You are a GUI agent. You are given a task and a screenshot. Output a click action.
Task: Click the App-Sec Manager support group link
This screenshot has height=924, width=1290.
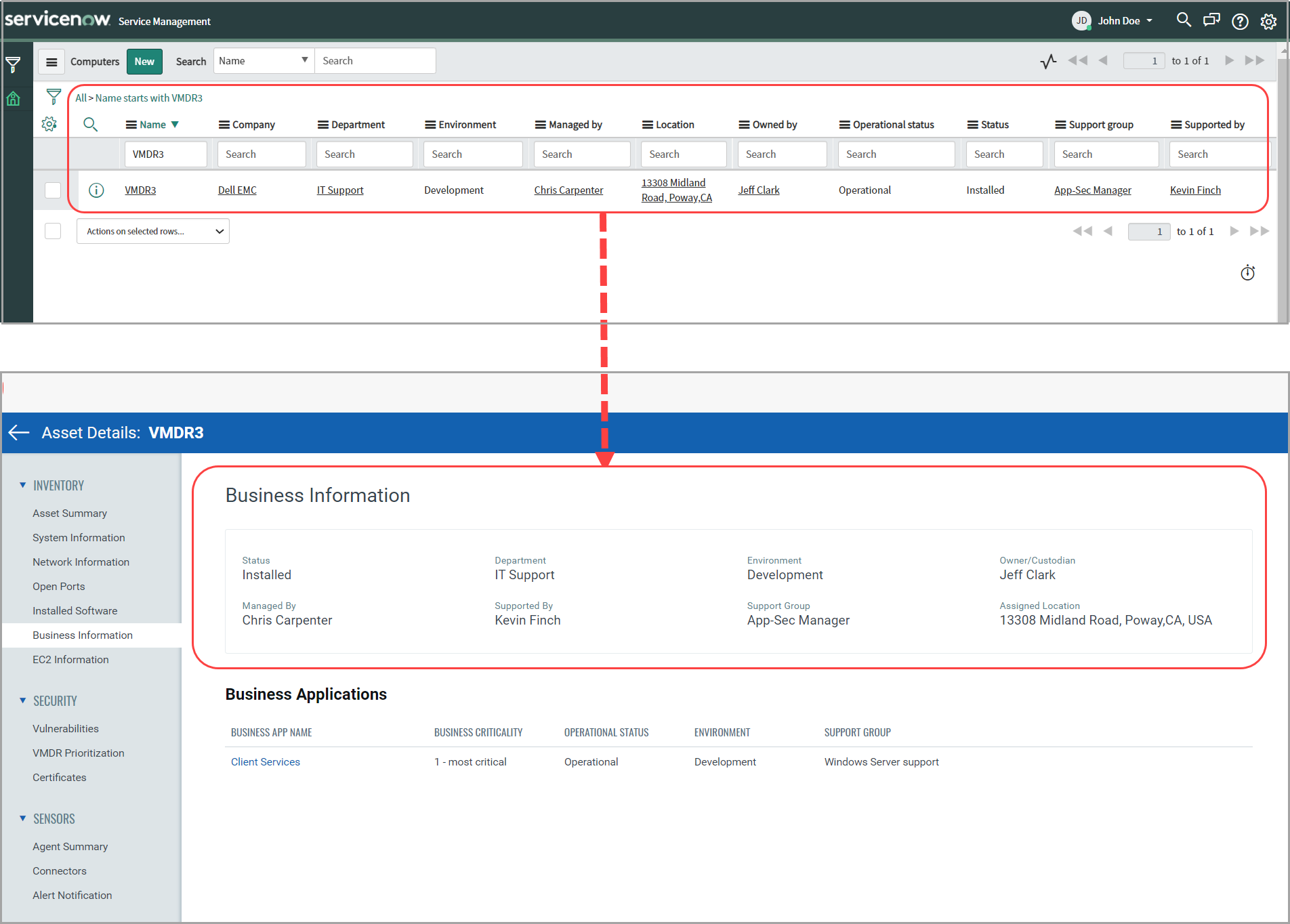[1092, 190]
